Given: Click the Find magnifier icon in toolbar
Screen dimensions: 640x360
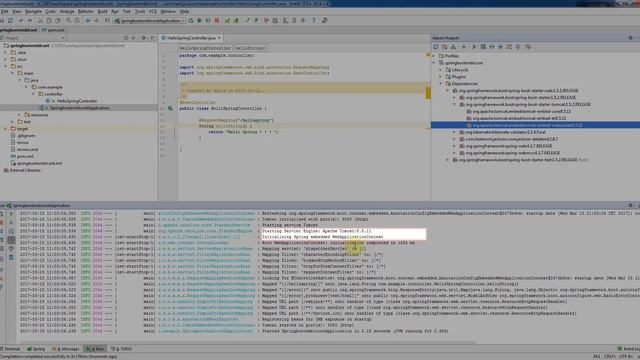Looking at the screenshot, I should click(68, 20).
